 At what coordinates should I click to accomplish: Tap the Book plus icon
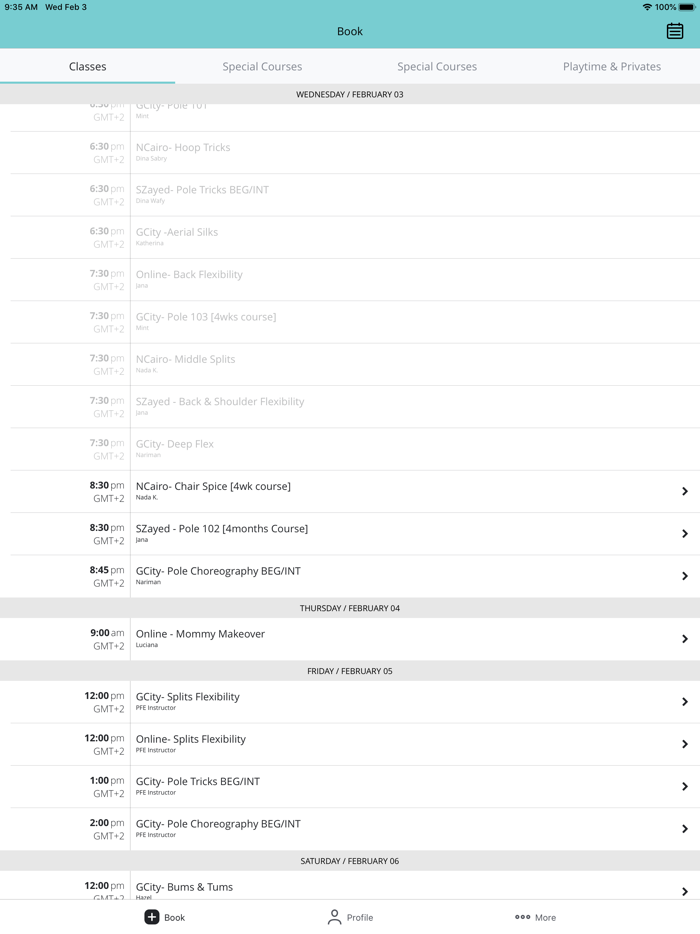coord(152,917)
